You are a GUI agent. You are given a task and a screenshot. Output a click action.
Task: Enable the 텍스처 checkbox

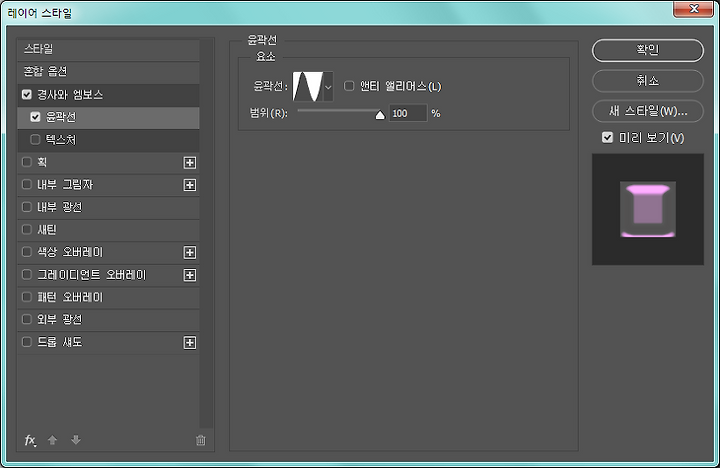pyautogui.click(x=35, y=140)
